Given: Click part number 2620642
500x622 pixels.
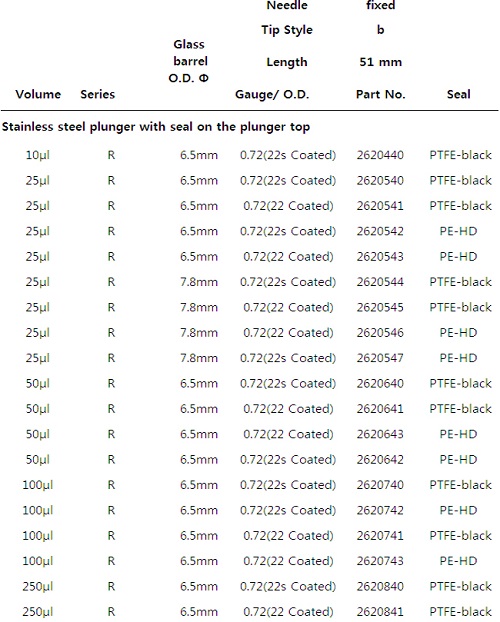Looking at the screenshot, I should pos(380,459).
